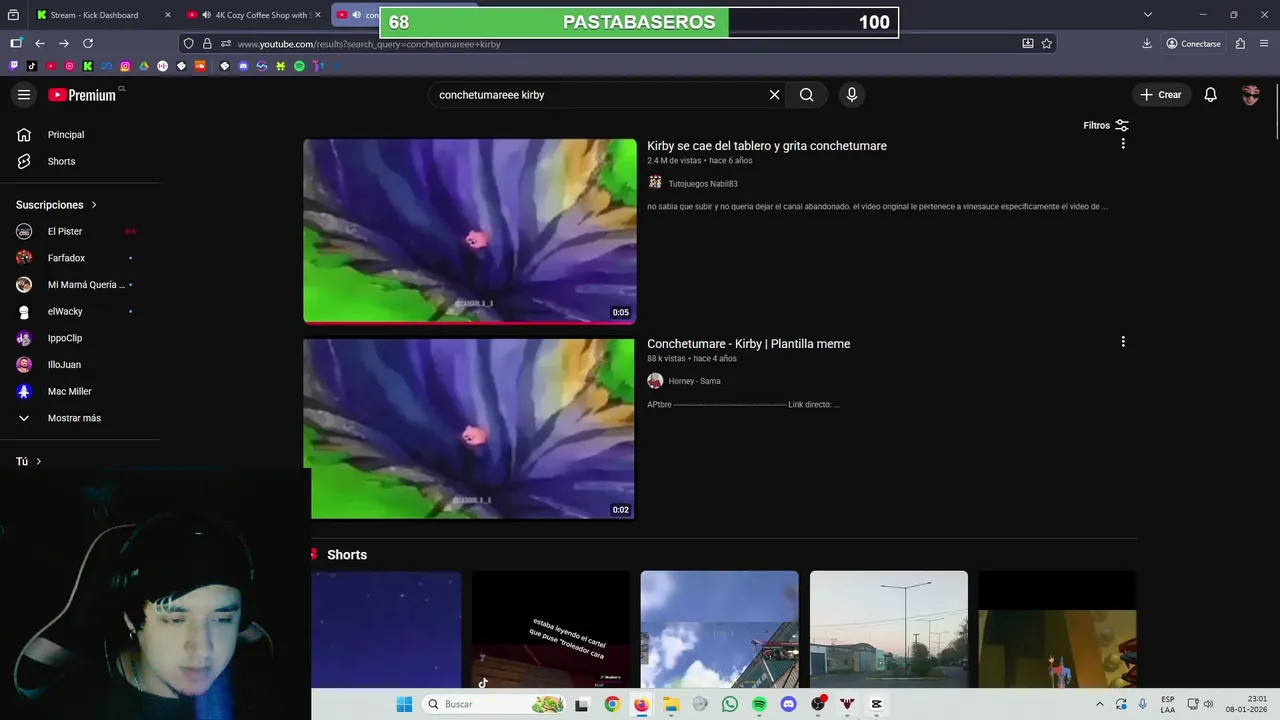Open browser tab list dropdown arrow
1280x720 pixels.
click(x=1148, y=15)
